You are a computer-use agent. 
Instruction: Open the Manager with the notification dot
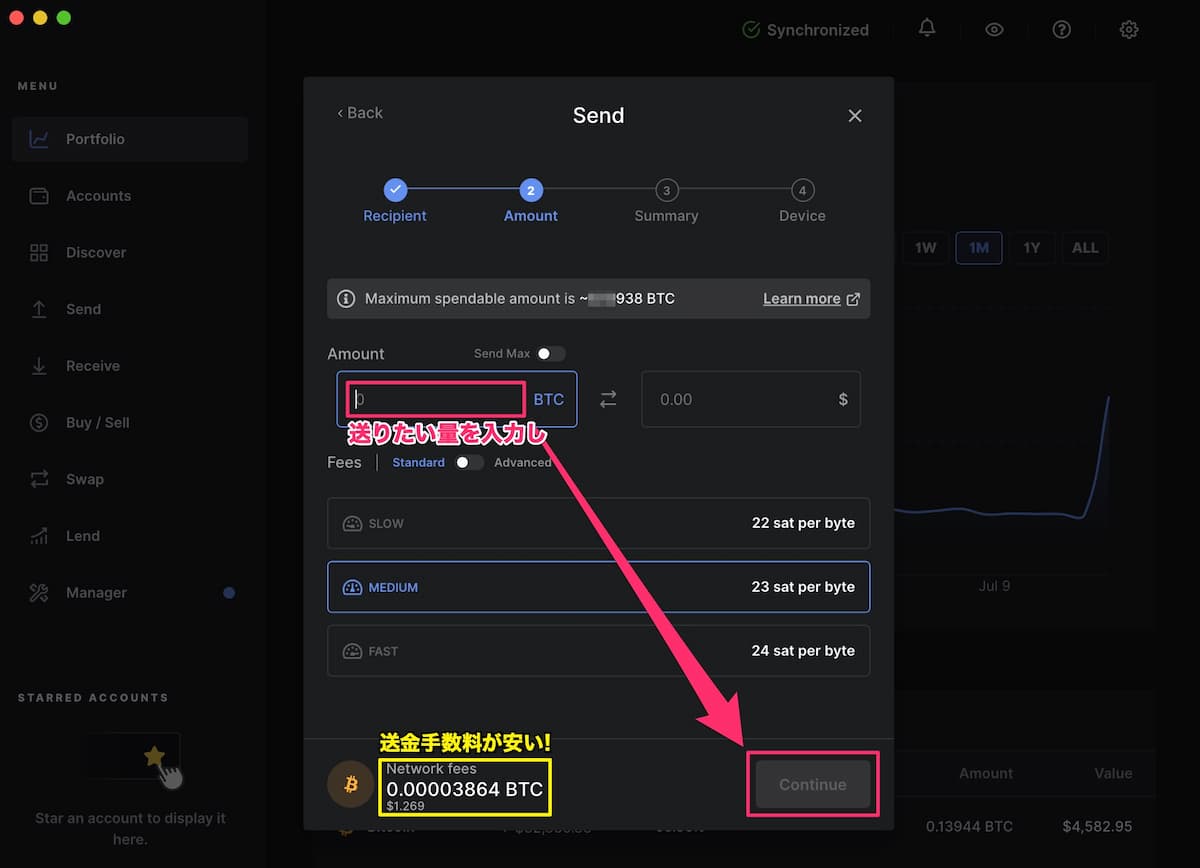click(x=95, y=592)
